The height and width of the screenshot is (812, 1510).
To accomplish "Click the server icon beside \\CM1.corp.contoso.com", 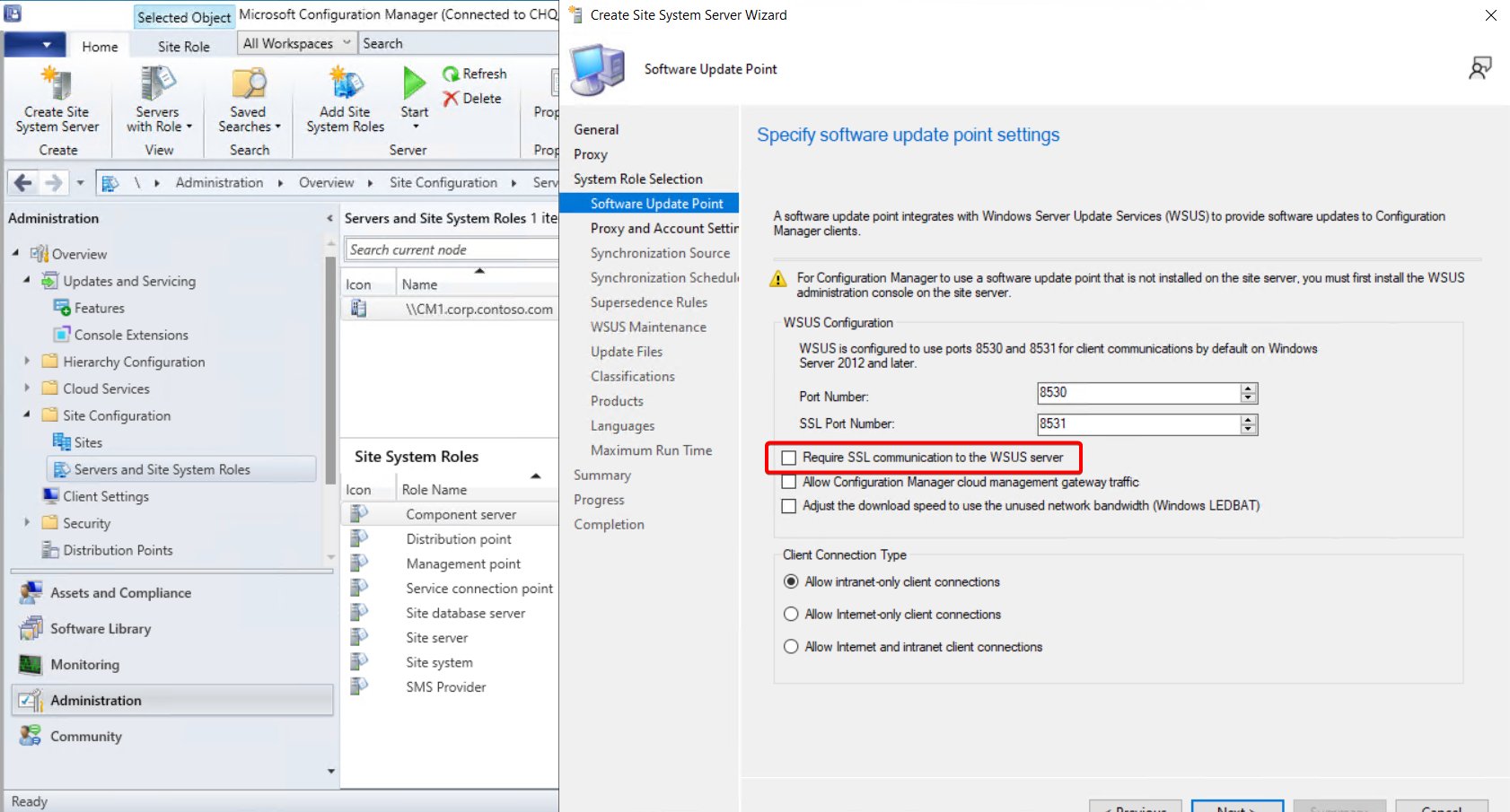I will pos(359,309).
